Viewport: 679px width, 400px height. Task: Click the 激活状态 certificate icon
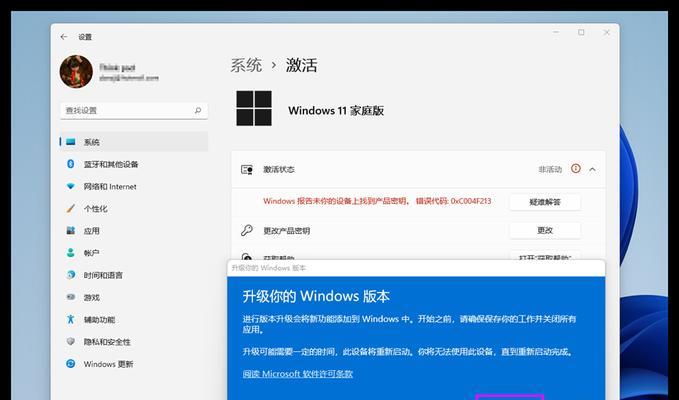(x=247, y=170)
